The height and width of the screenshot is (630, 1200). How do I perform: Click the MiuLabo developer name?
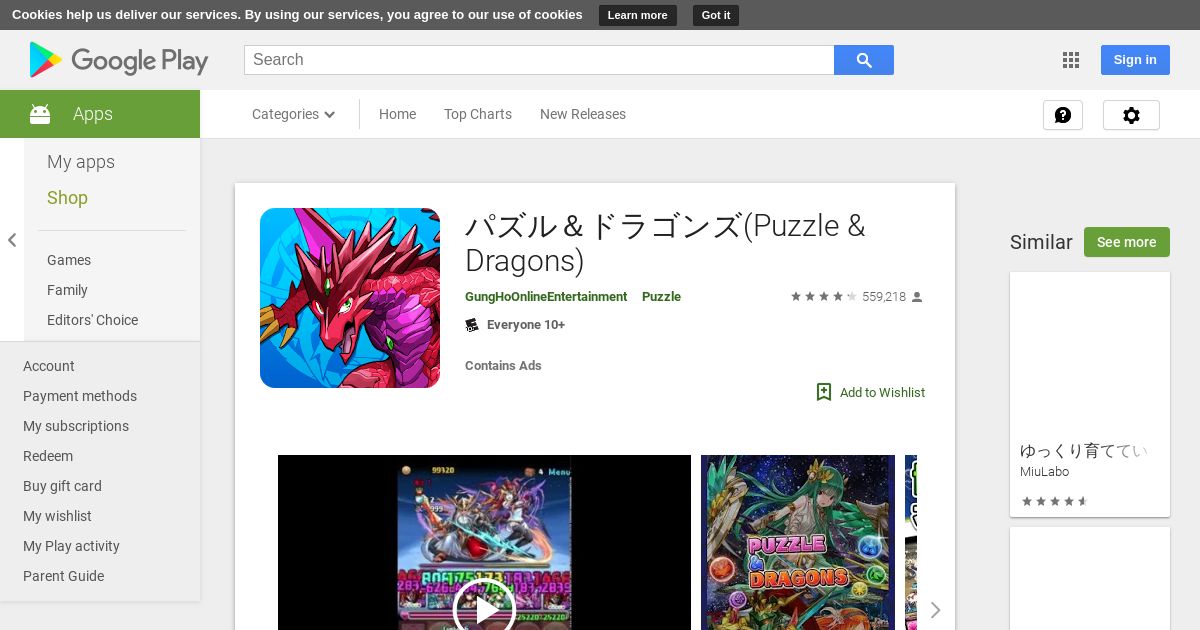click(1044, 472)
